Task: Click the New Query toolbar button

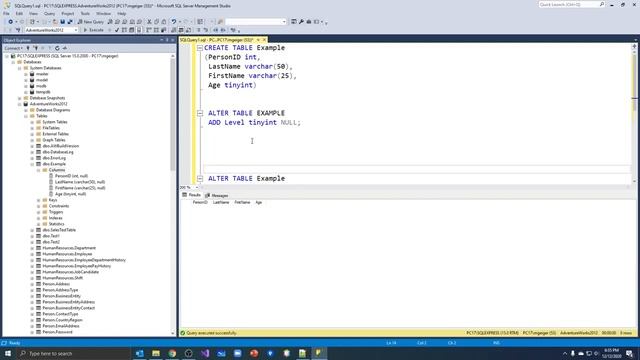Action: pos(91,22)
